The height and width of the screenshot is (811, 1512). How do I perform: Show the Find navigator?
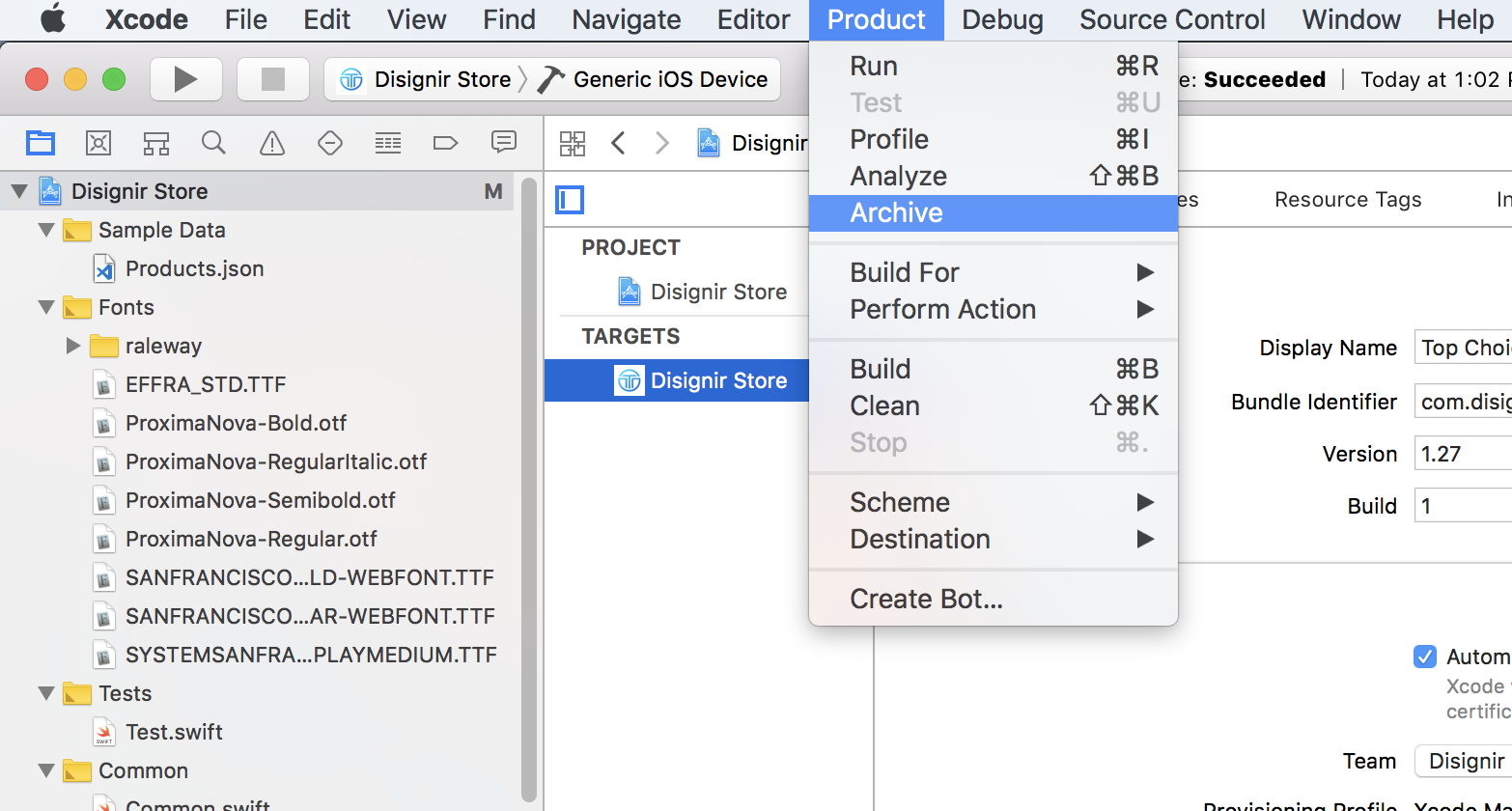coord(214,144)
